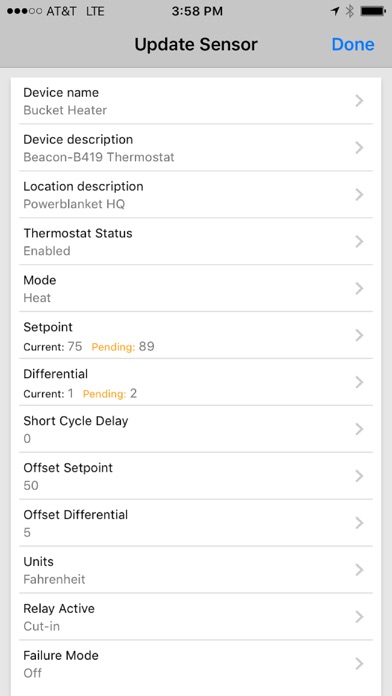Viewport: 392px width, 696px height.
Task: Tap the Done button
Action: 353,44
